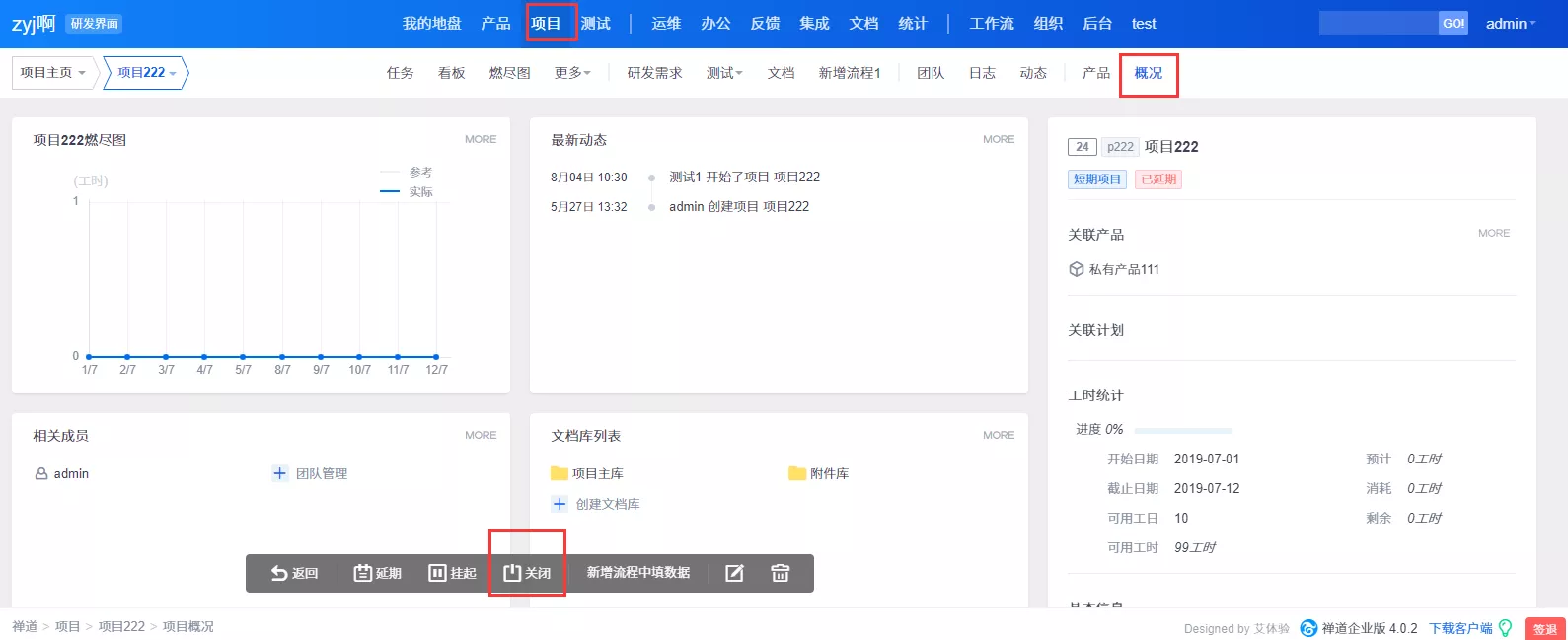Click 下载客户端 link in footer
The height and width of the screenshot is (640, 1568).
click(x=1460, y=628)
